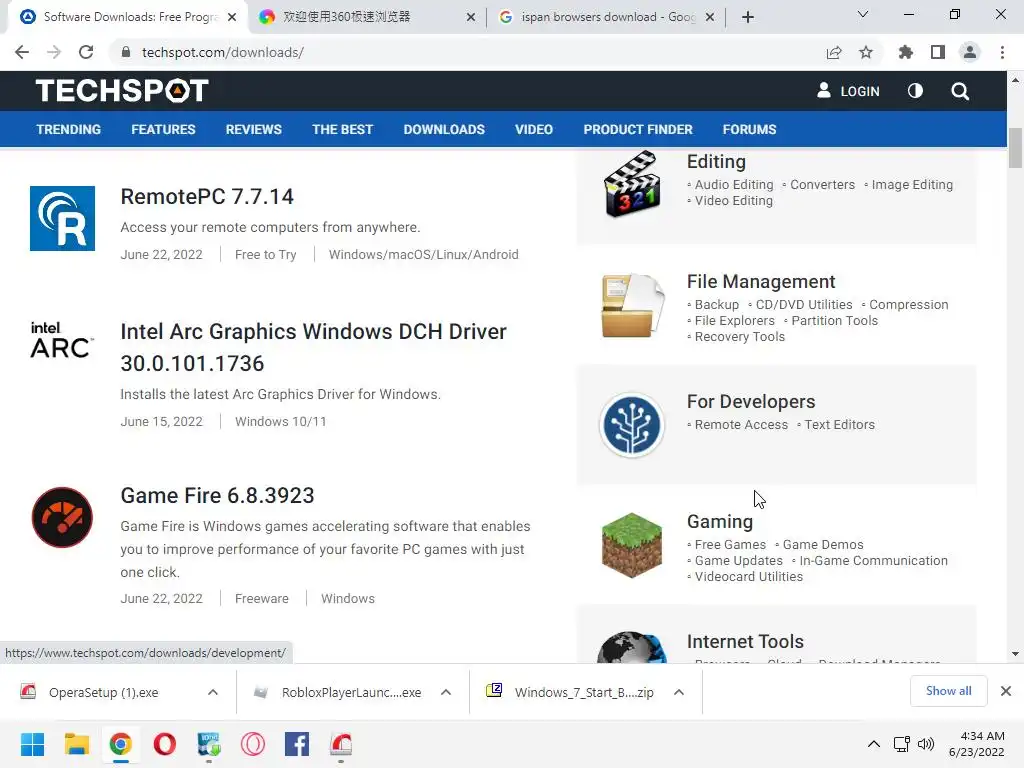Image resolution: width=1024 pixels, height=768 pixels.
Task: Click the Gaming Minecraft block icon
Action: 632,545
